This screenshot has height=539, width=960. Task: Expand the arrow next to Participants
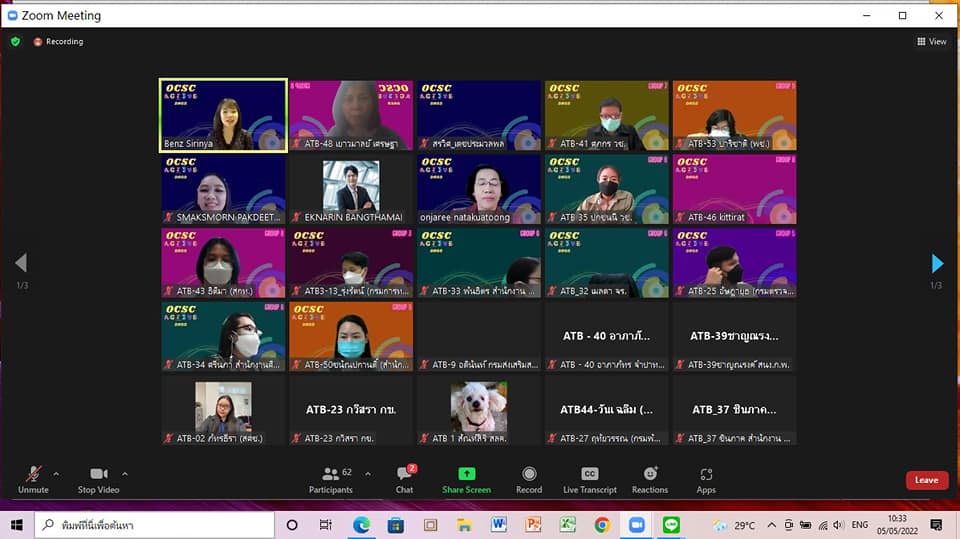(x=368, y=473)
